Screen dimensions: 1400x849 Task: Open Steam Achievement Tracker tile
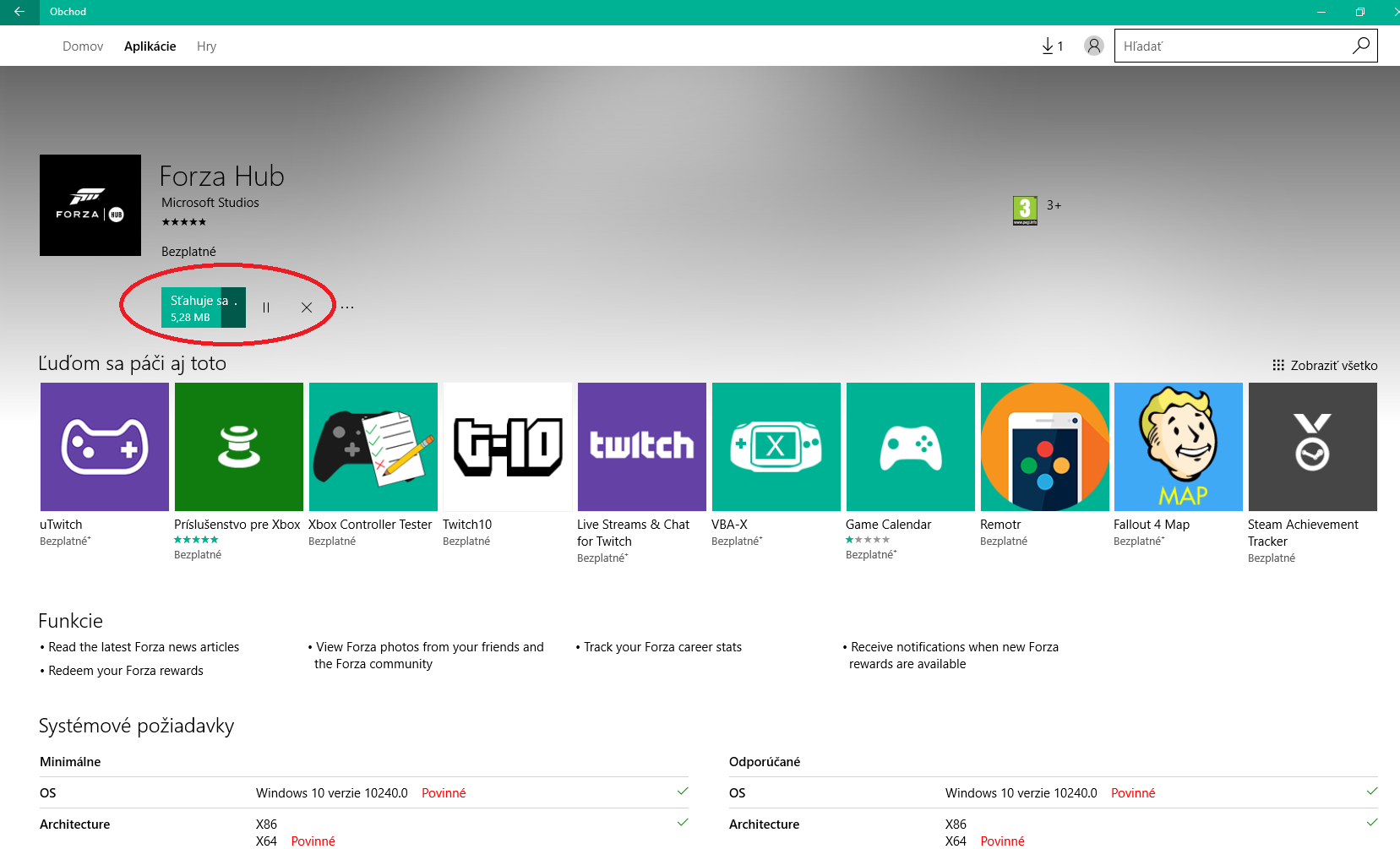[x=1313, y=447]
